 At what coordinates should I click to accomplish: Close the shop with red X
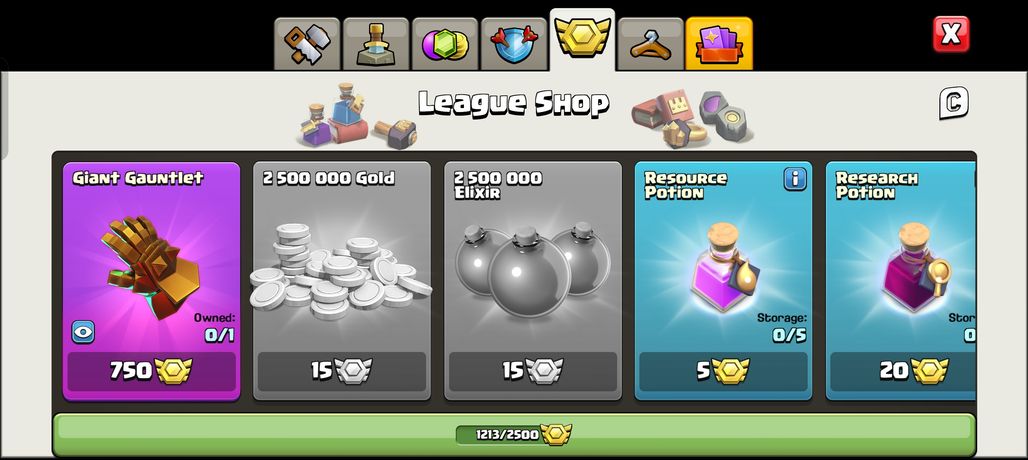951,34
